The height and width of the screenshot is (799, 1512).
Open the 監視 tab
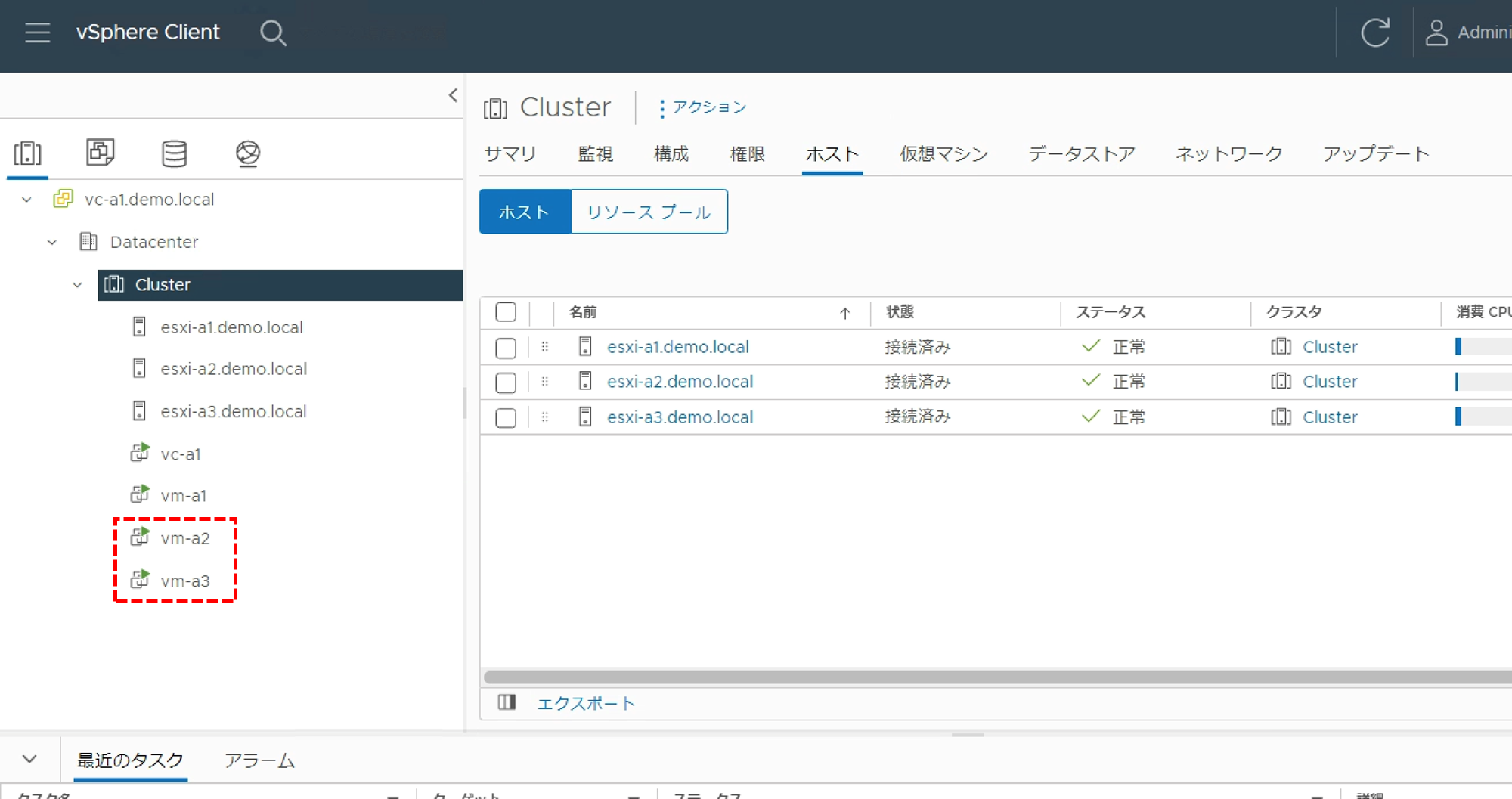click(x=595, y=154)
